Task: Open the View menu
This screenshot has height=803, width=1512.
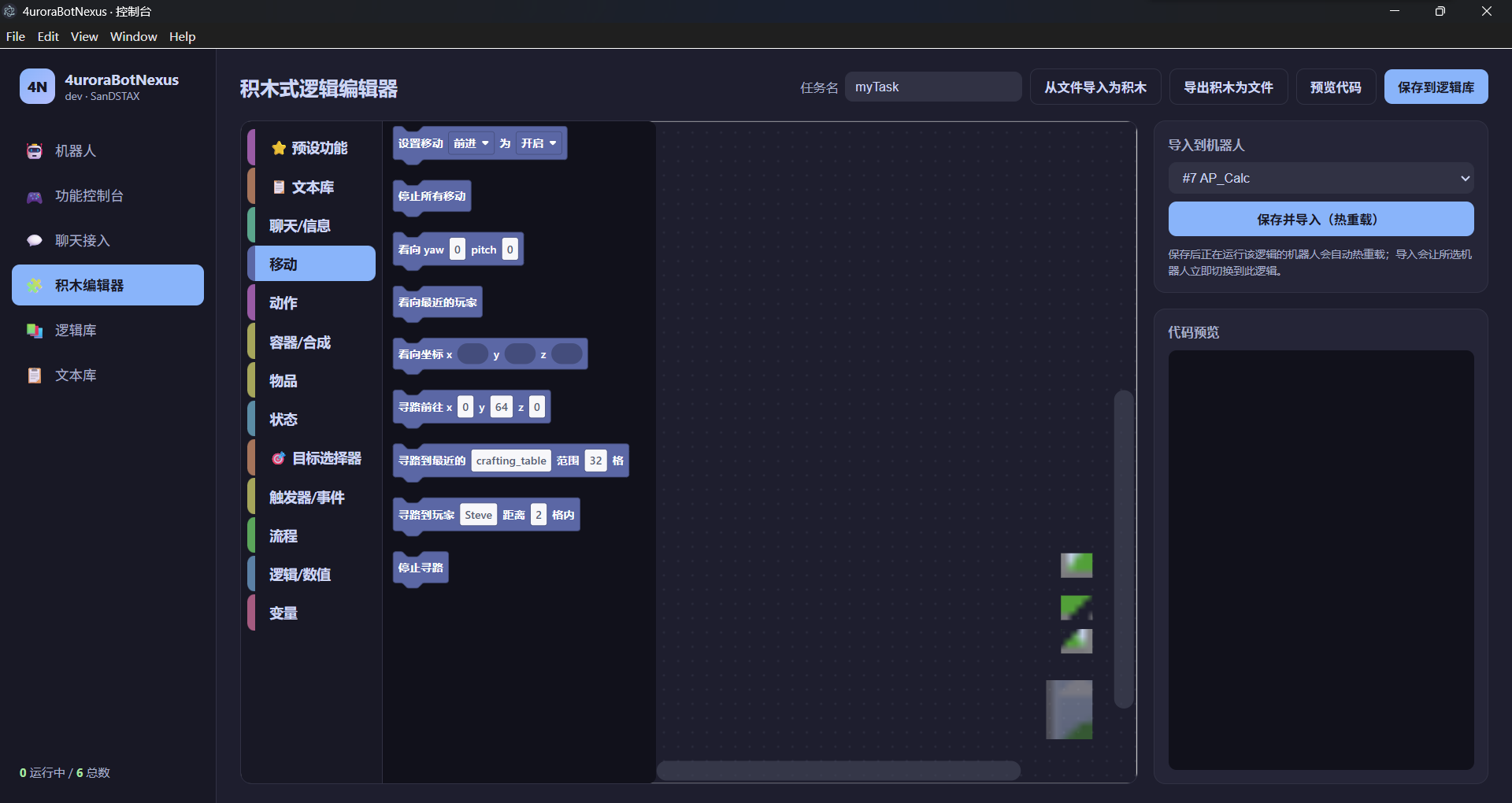Action: tap(84, 36)
